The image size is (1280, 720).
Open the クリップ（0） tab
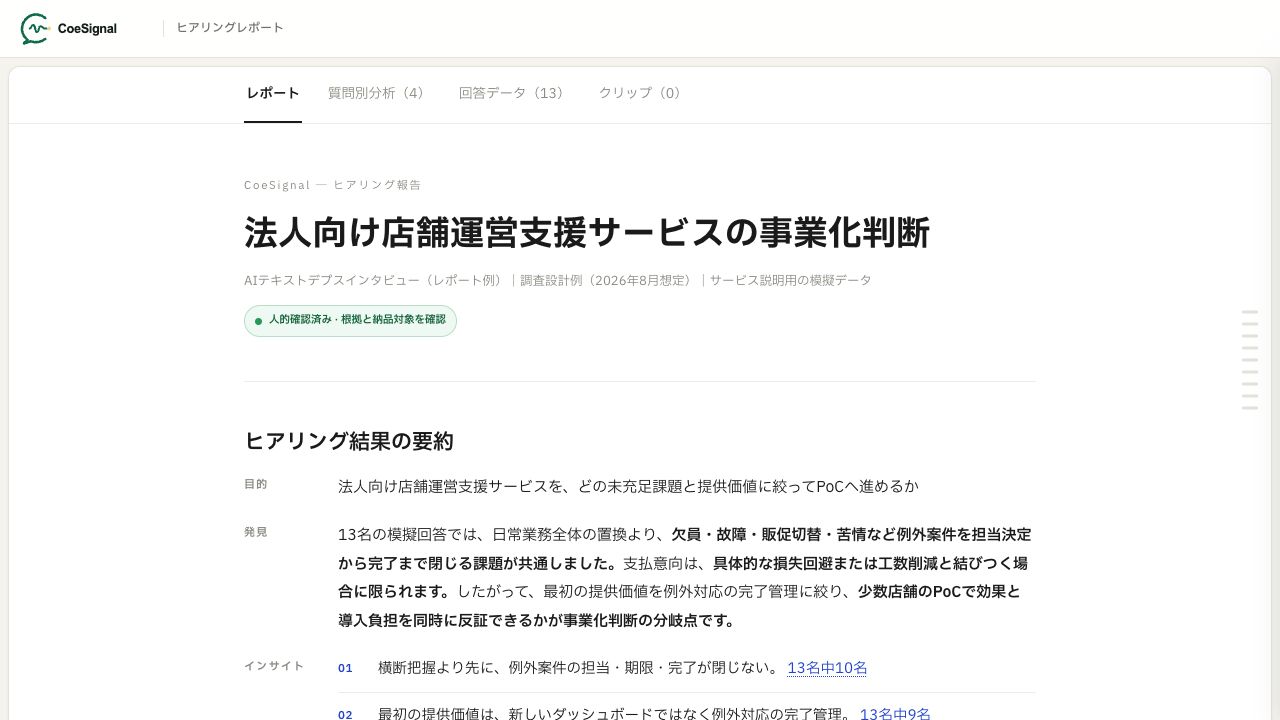(x=642, y=93)
